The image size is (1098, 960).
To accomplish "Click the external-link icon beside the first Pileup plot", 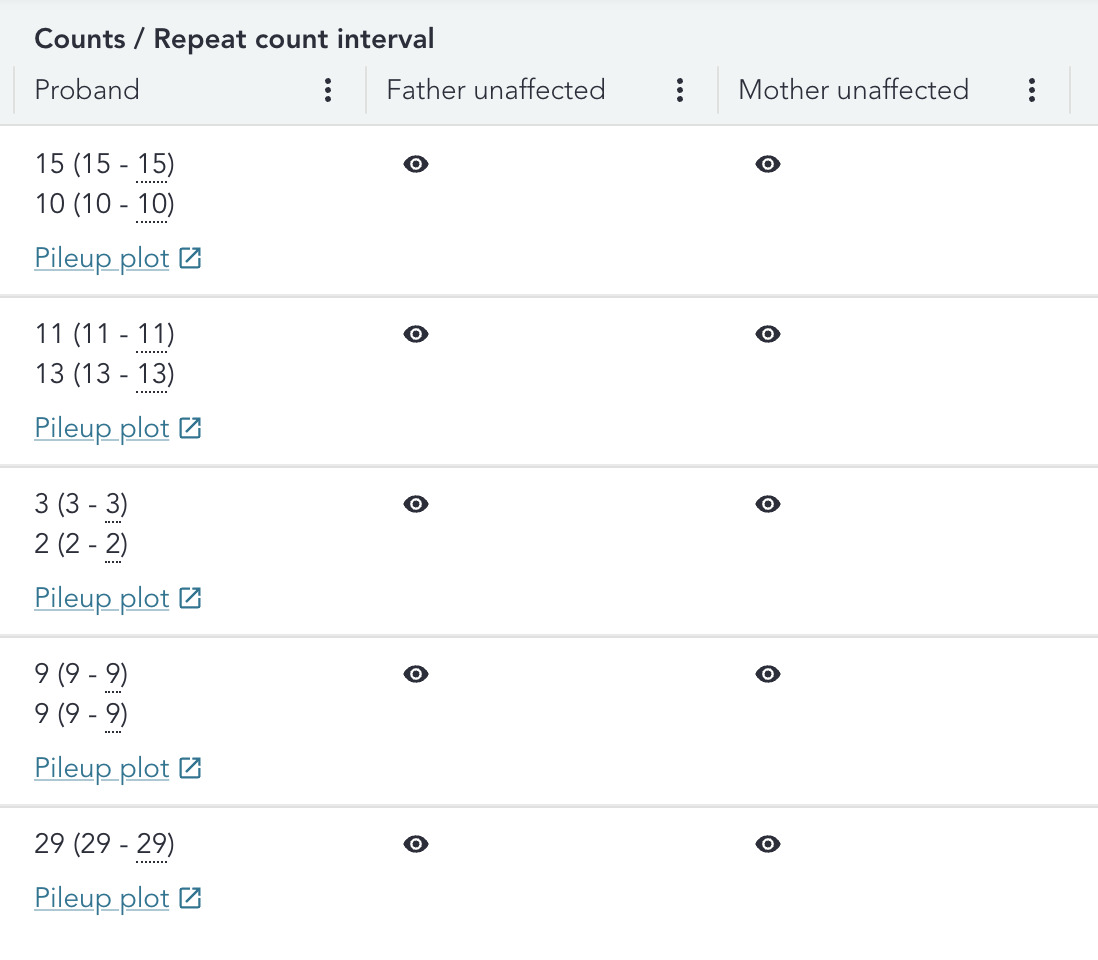I will click(190, 257).
